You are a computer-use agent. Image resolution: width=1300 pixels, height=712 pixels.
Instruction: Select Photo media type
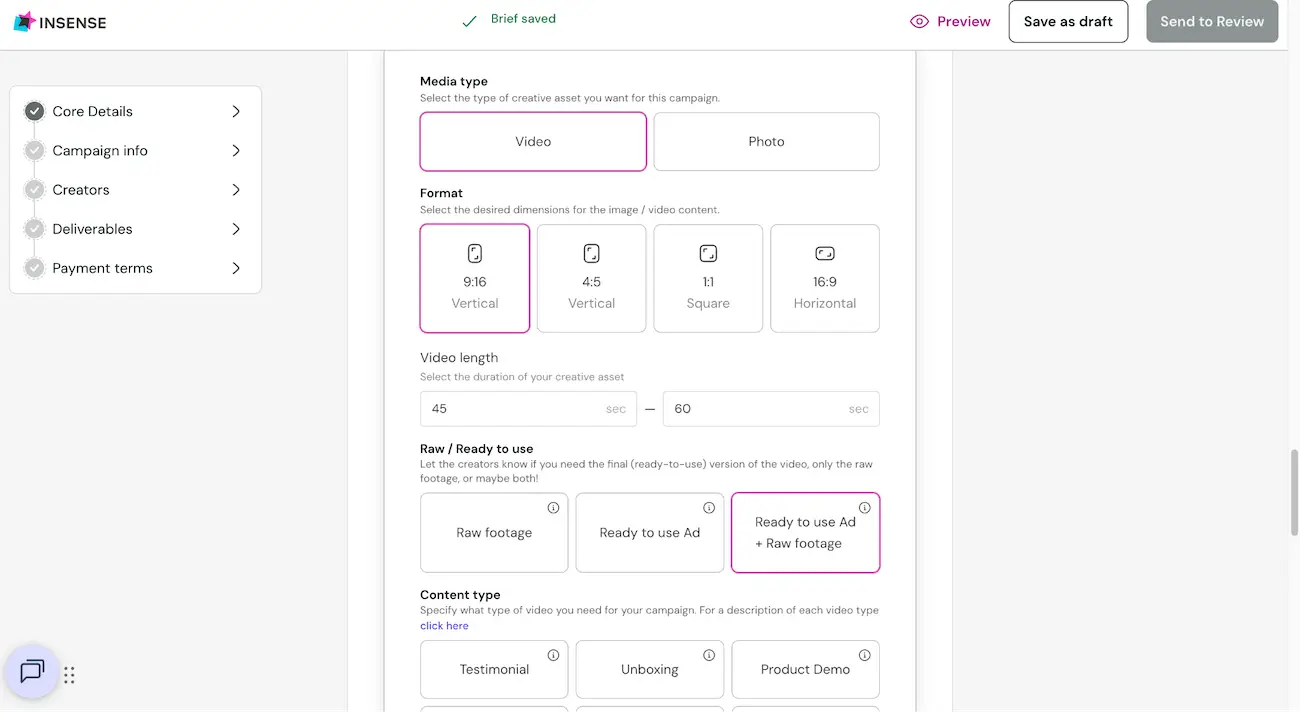coord(767,141)
